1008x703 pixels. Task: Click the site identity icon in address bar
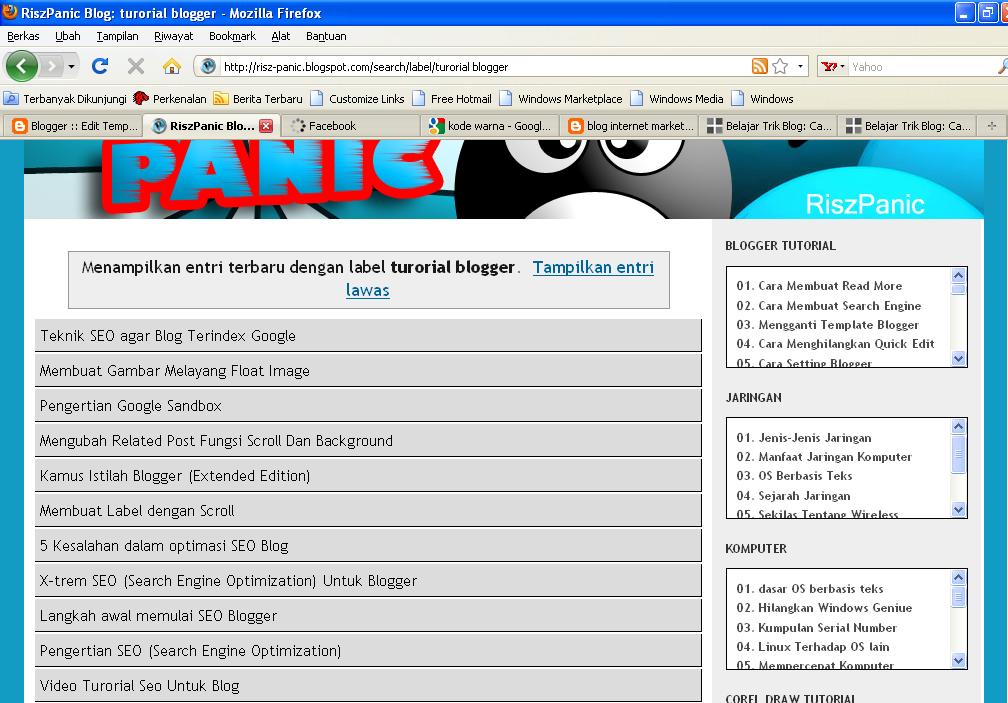208,66
